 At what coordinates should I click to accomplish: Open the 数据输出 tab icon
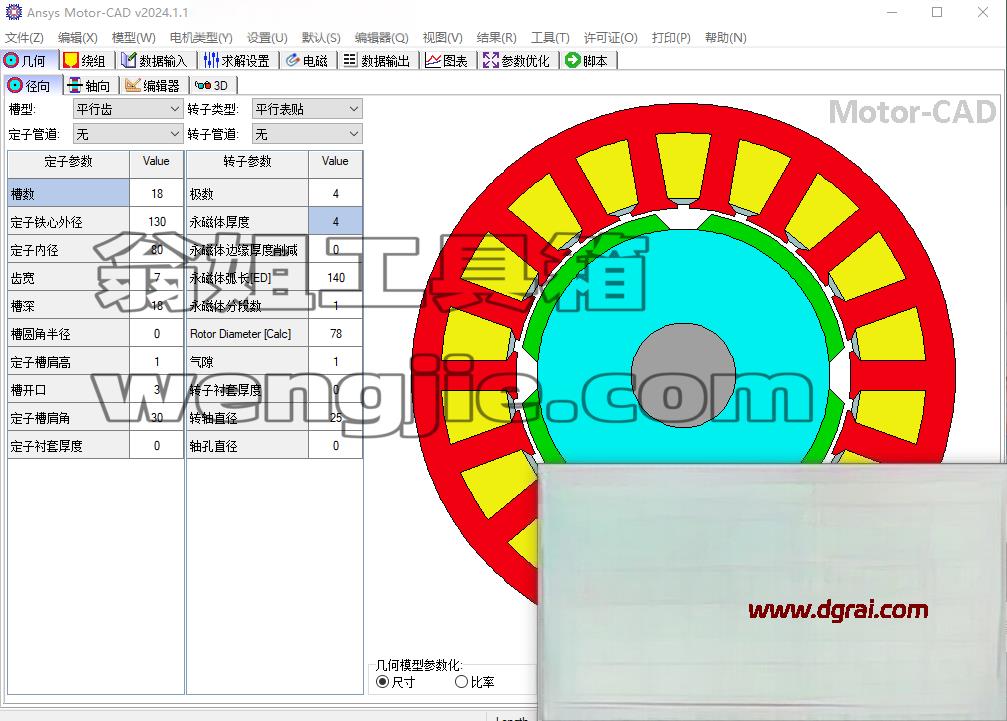[350, 60]
